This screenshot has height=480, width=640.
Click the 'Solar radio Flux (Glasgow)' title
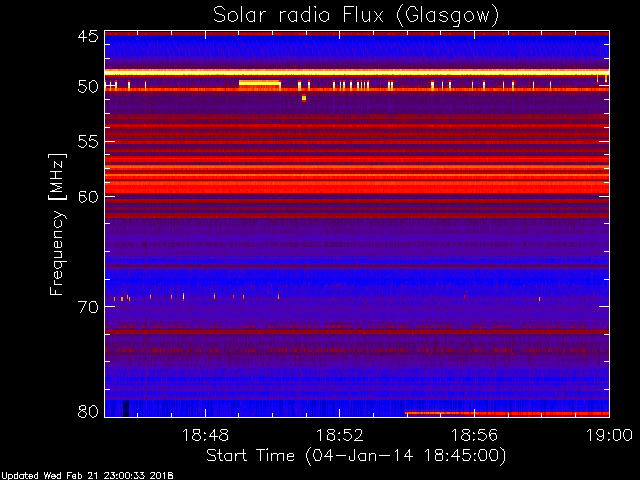coord(356,16)
